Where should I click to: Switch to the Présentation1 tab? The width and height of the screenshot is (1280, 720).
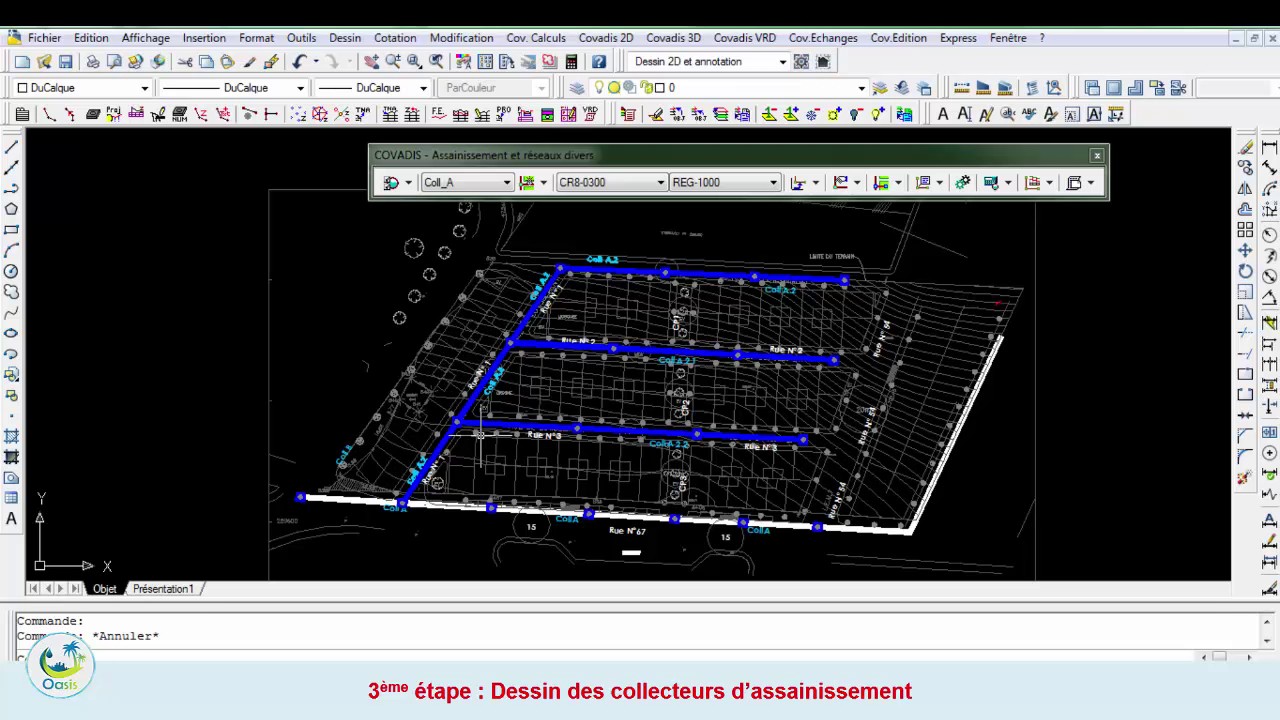(163, 589)
